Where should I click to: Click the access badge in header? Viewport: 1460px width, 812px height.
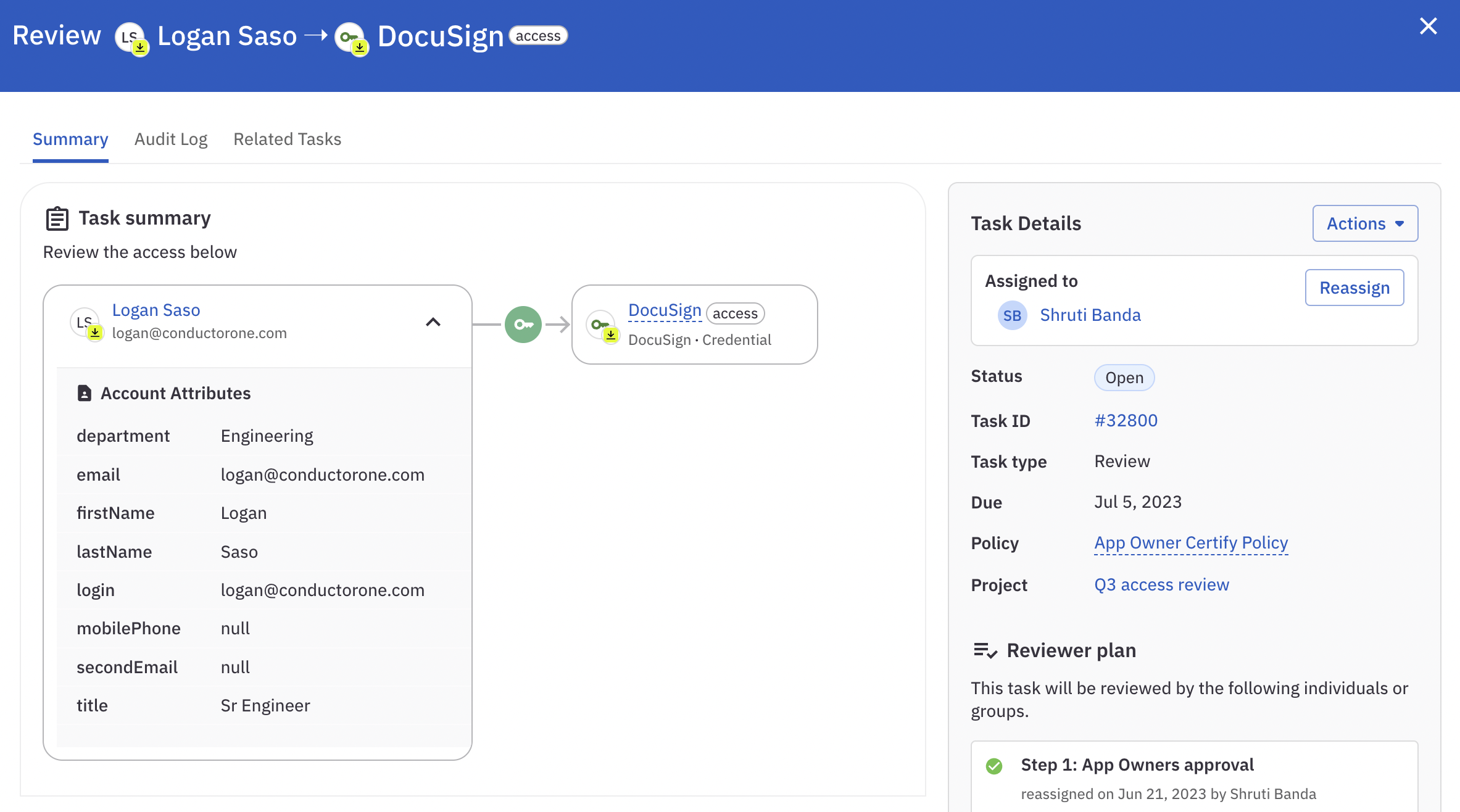(538, 36)
